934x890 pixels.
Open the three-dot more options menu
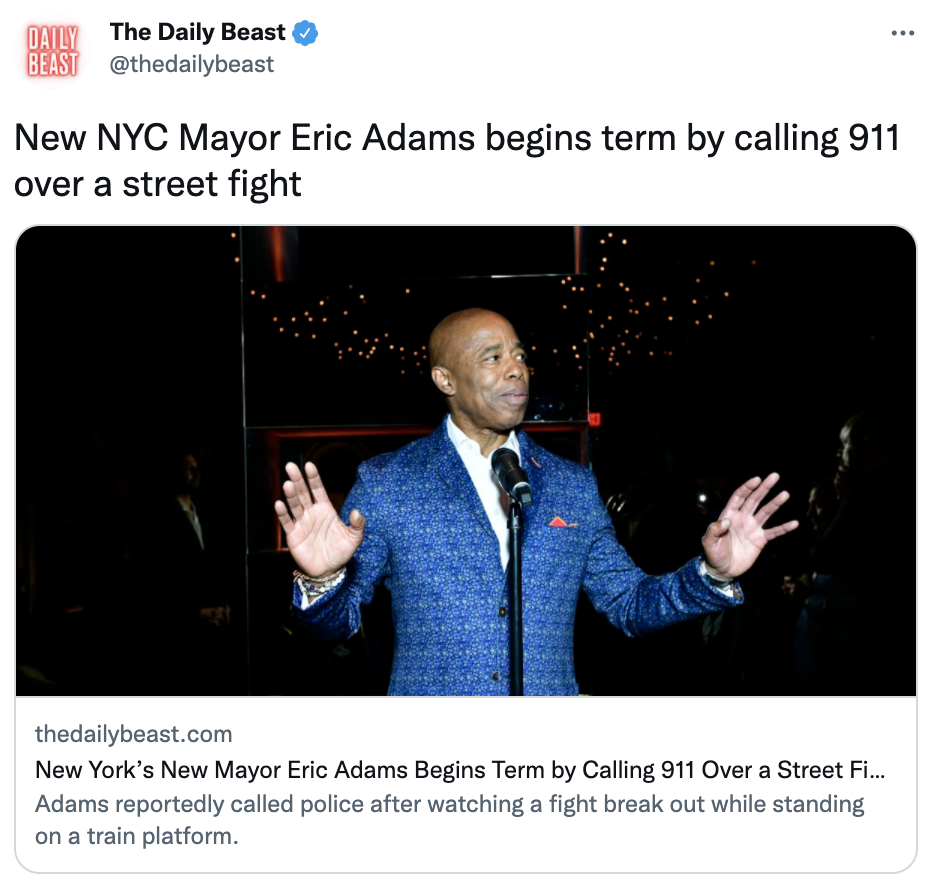[x=902, y=33]
